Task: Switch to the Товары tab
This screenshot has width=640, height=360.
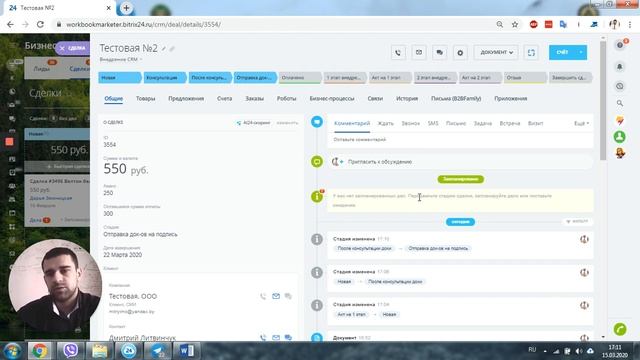Action: click(146, 99)
